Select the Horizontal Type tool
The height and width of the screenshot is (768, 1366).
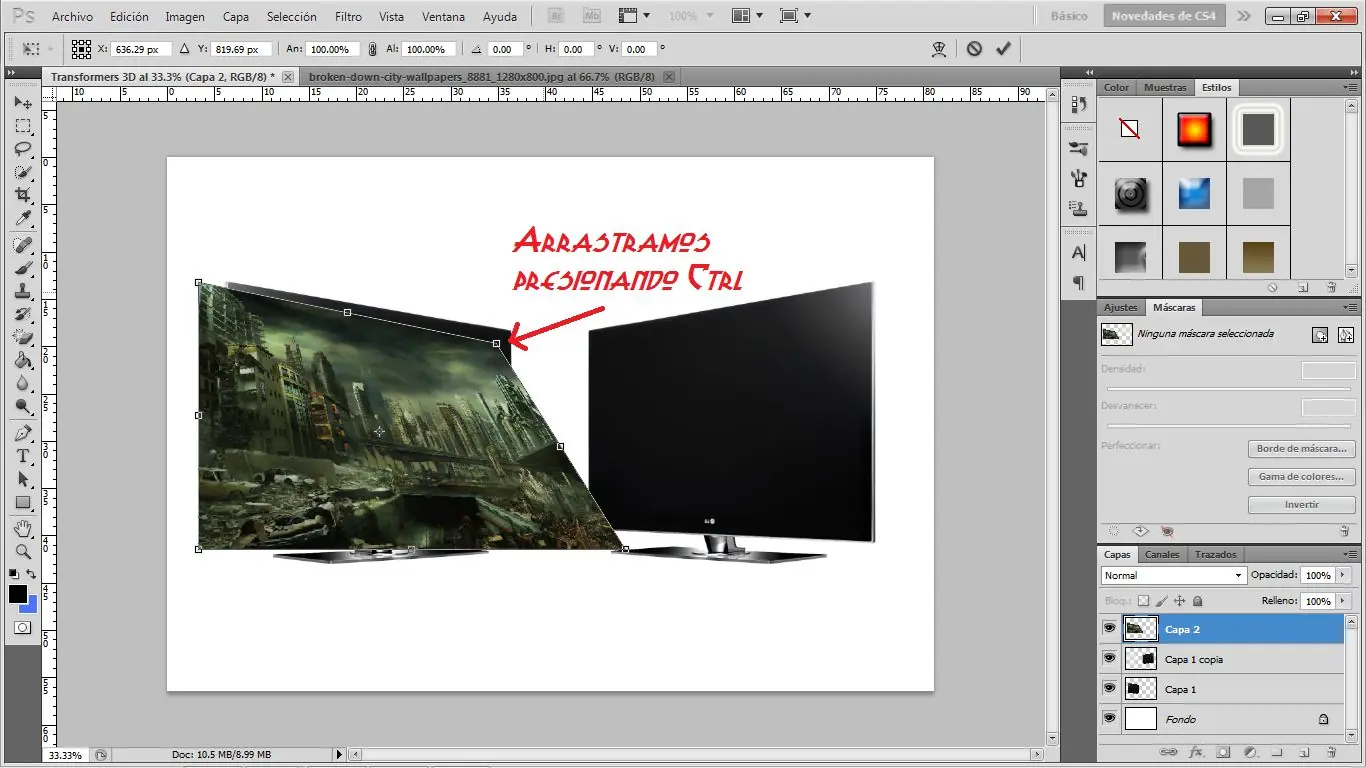22,456
